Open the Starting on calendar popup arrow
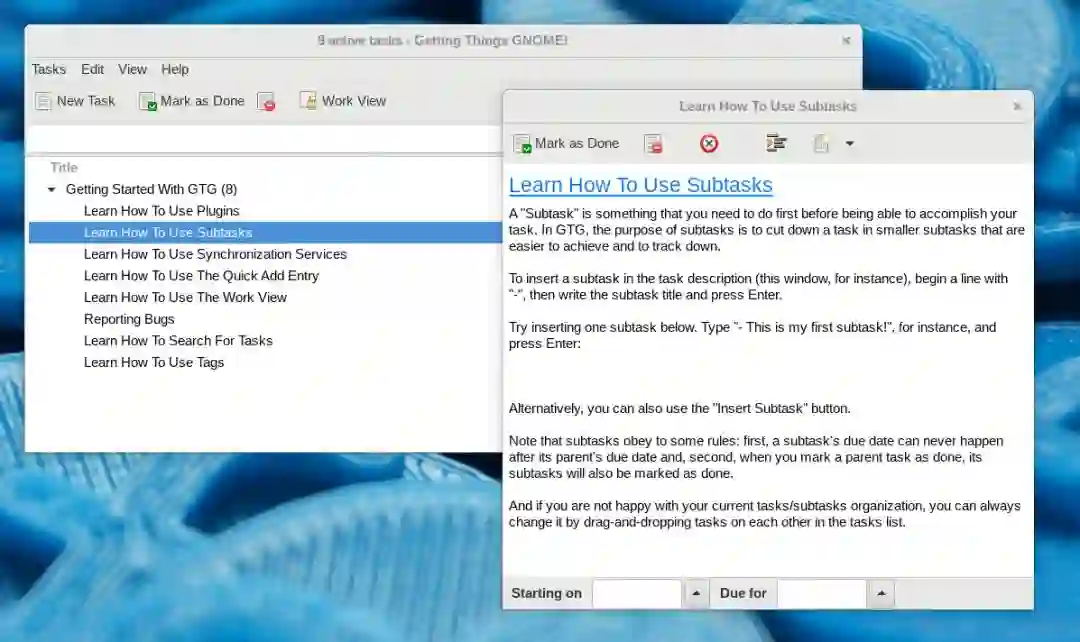Viewport: 1080px width, 642px height. tap(696, 594)
